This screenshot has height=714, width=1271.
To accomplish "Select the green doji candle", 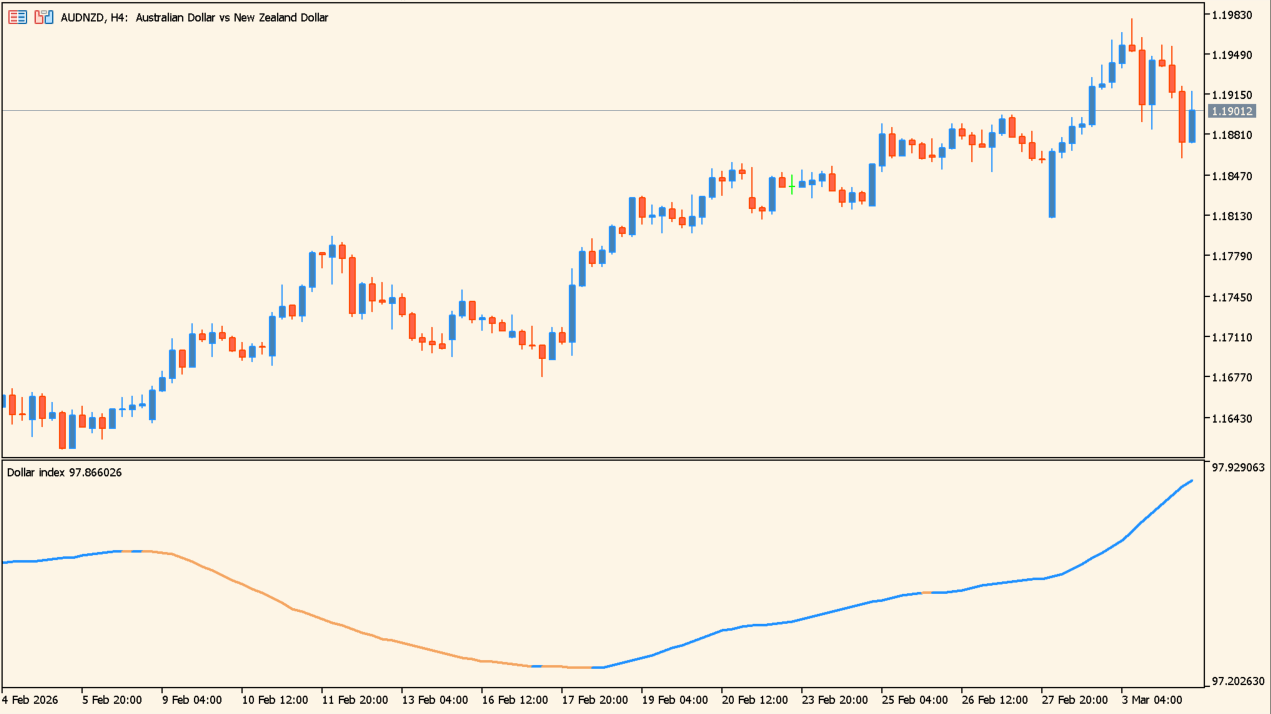I will (791, 185).
